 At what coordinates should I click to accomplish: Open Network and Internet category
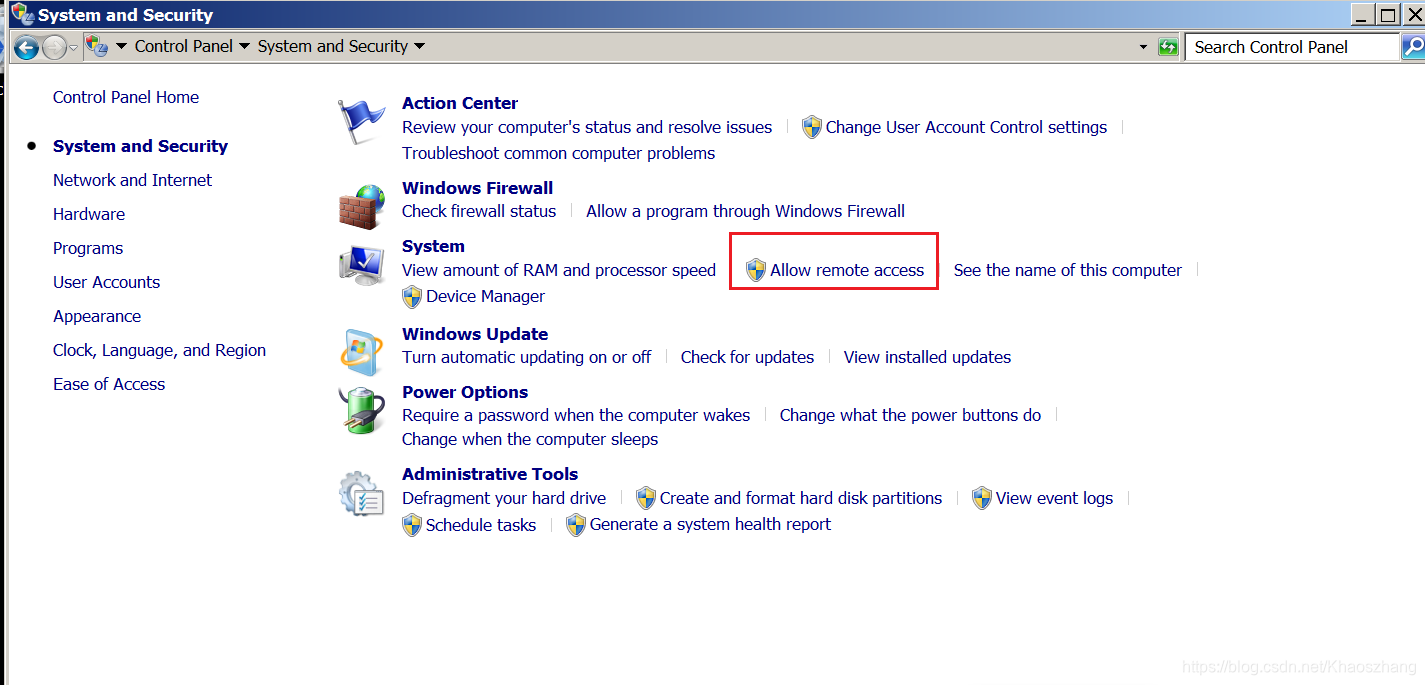coord(133,180)
